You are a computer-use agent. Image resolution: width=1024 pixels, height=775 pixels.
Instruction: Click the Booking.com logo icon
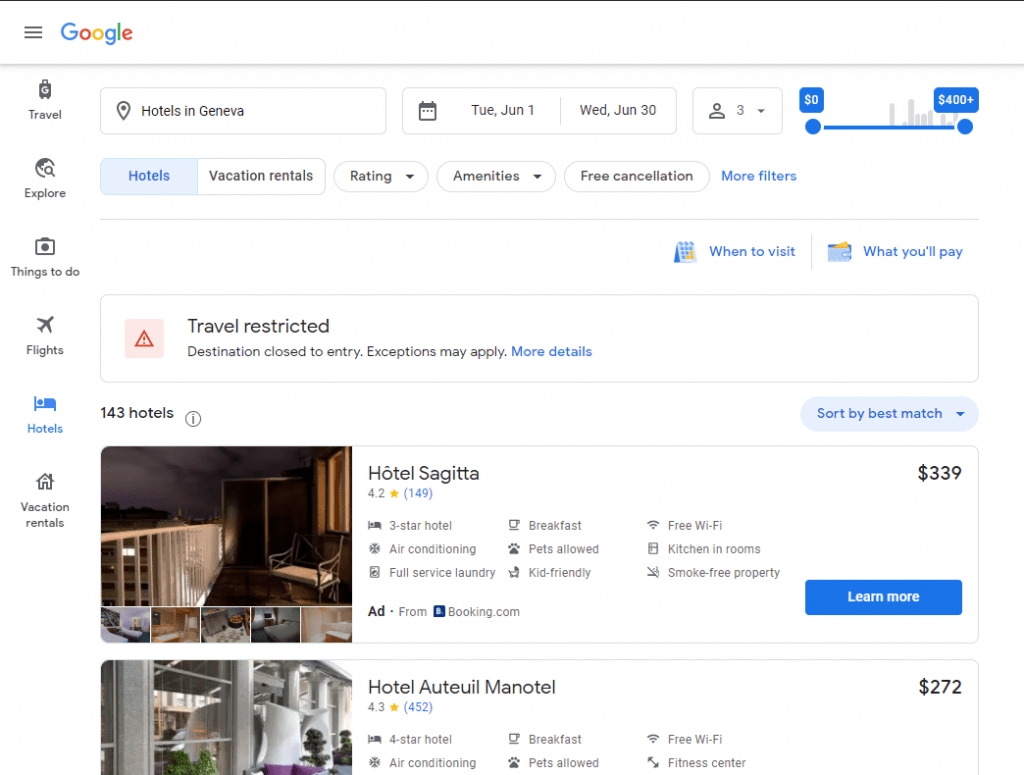click(439, 611)
